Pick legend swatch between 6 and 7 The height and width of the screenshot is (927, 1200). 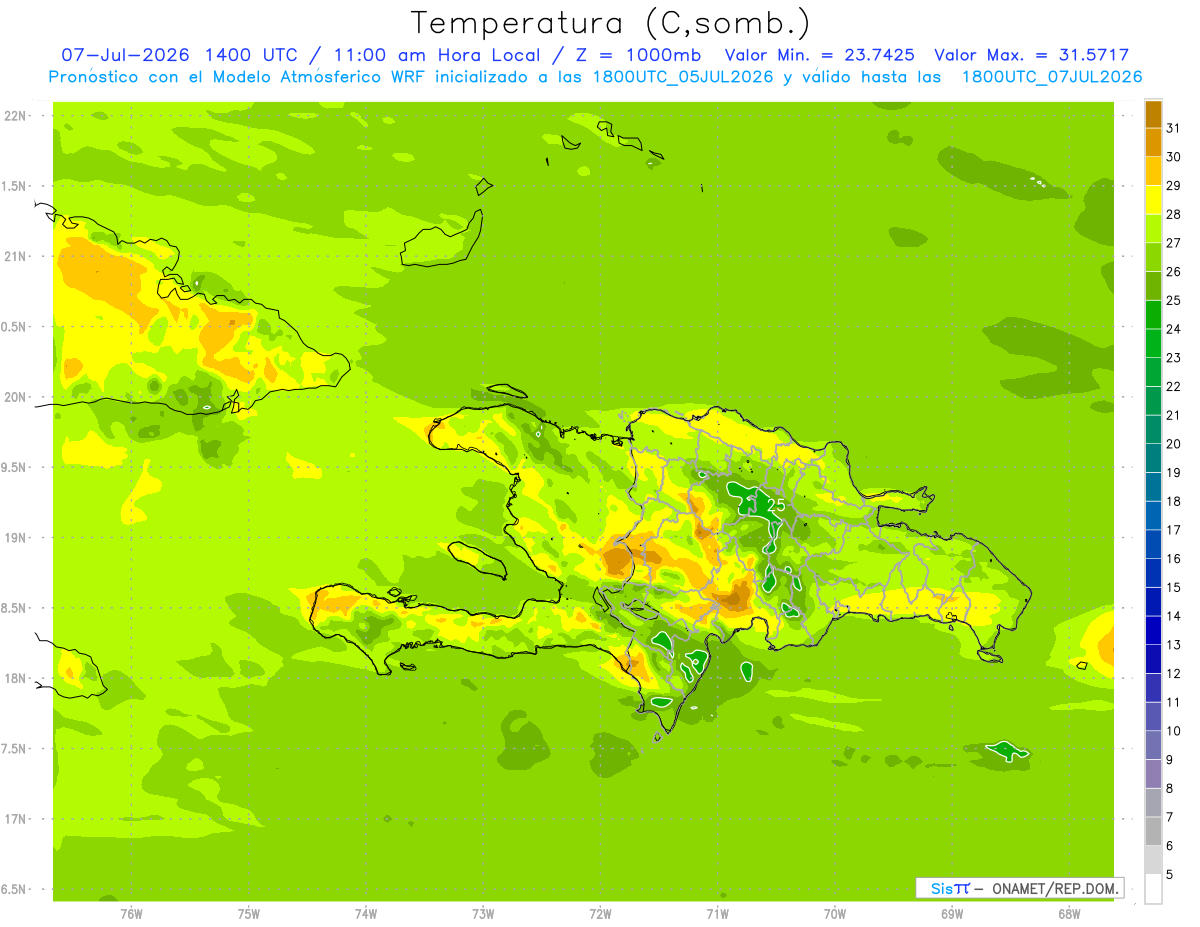(1153, 831)
